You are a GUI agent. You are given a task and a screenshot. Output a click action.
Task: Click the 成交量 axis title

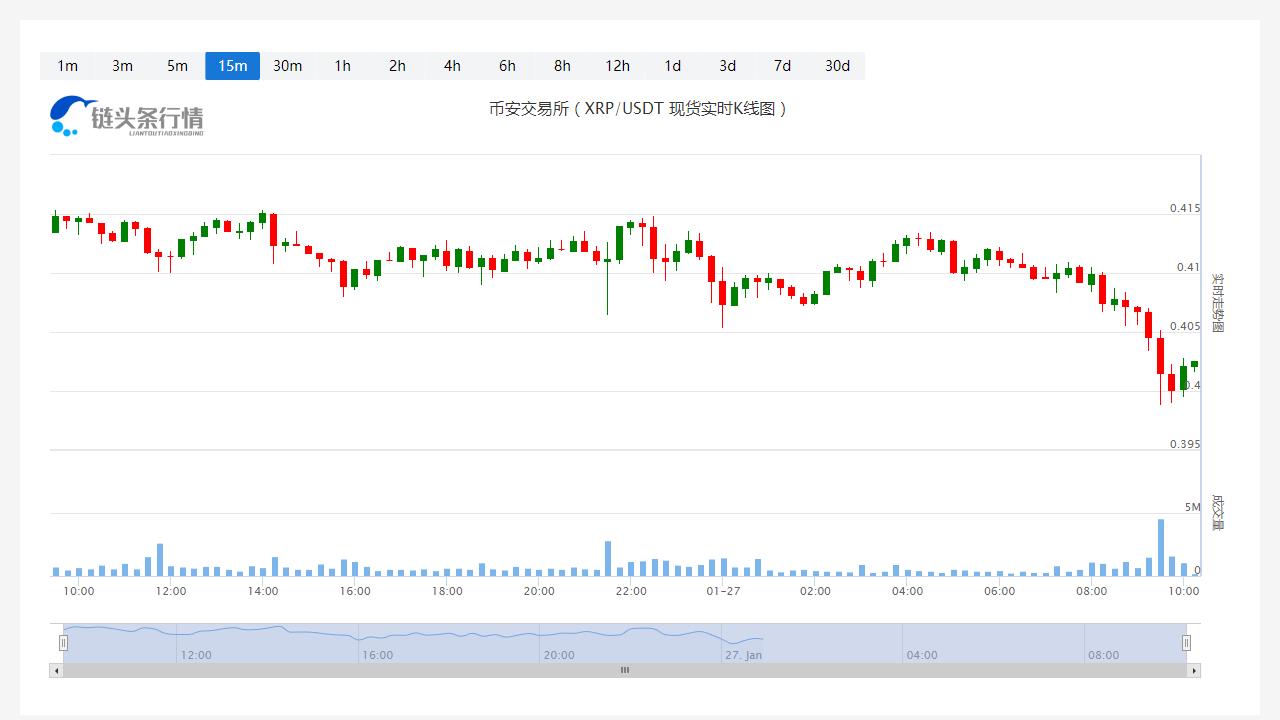[x=1218, y=512]
